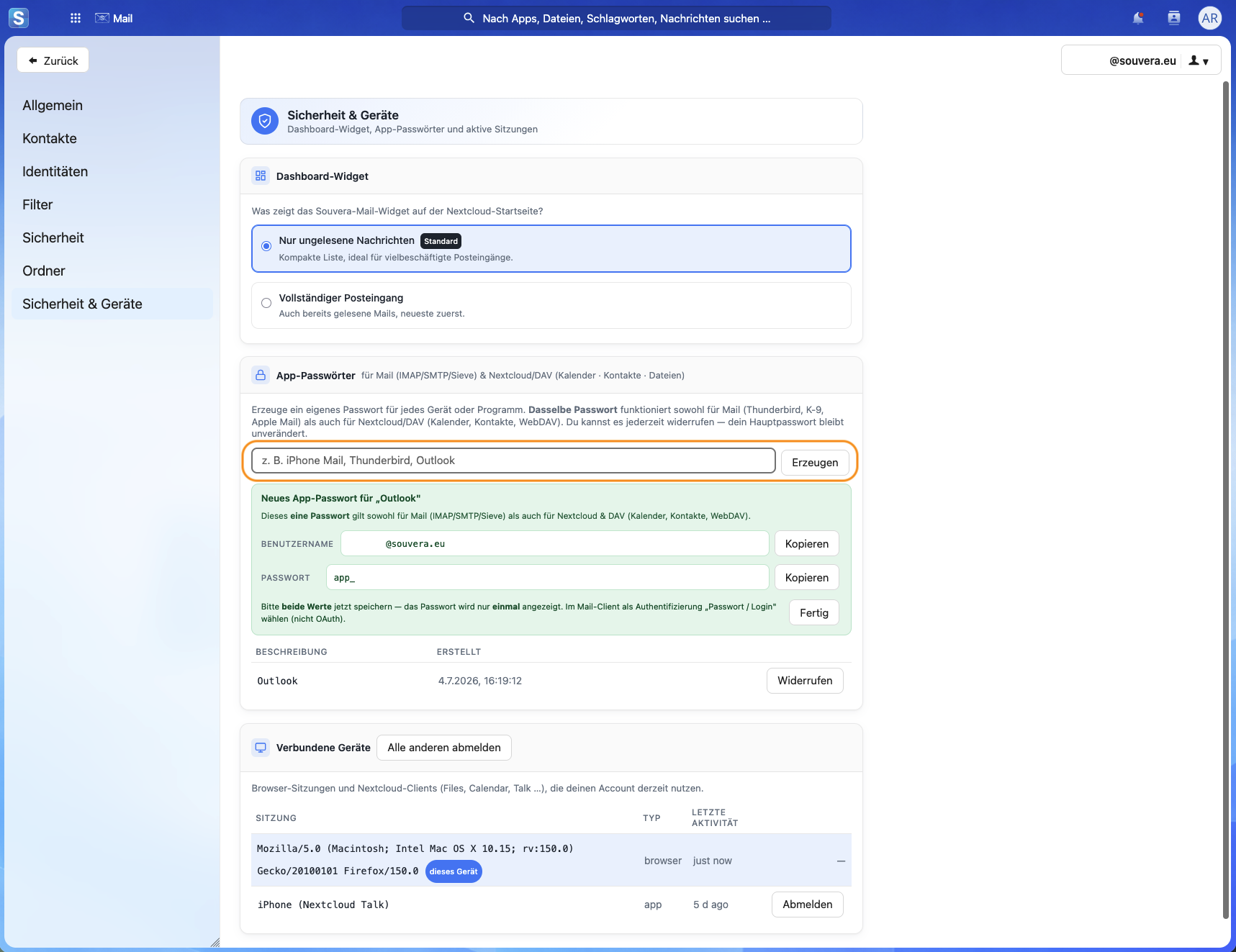Click the monitor icon next to Verbundene Geräte
Image resolution: width=1236 pixels, height=952 pixels.
(x=261, y=748)
